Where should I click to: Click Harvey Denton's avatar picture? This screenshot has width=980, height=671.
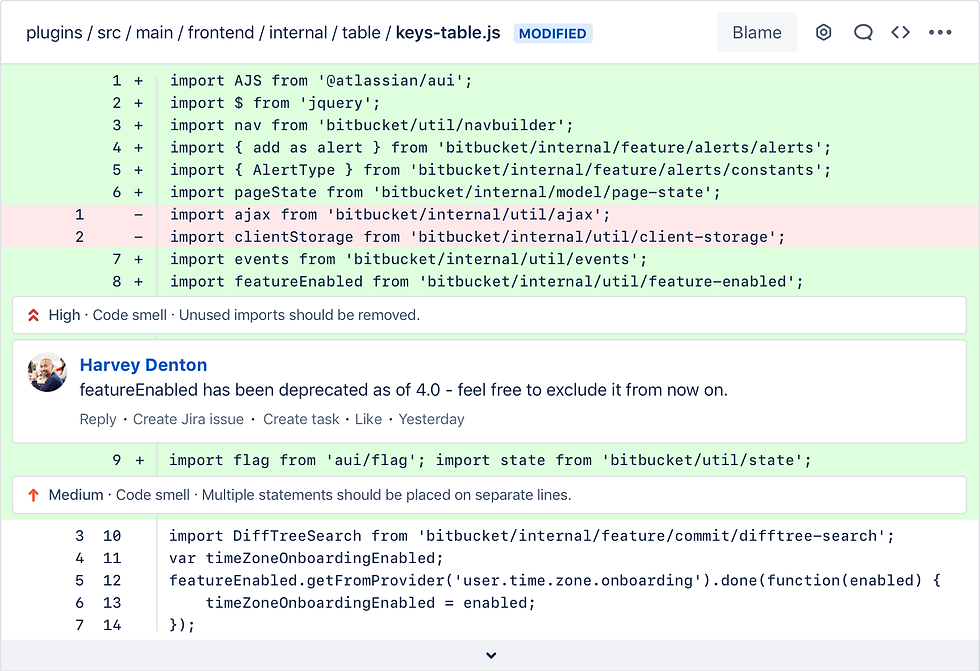[x=47, y=372]
